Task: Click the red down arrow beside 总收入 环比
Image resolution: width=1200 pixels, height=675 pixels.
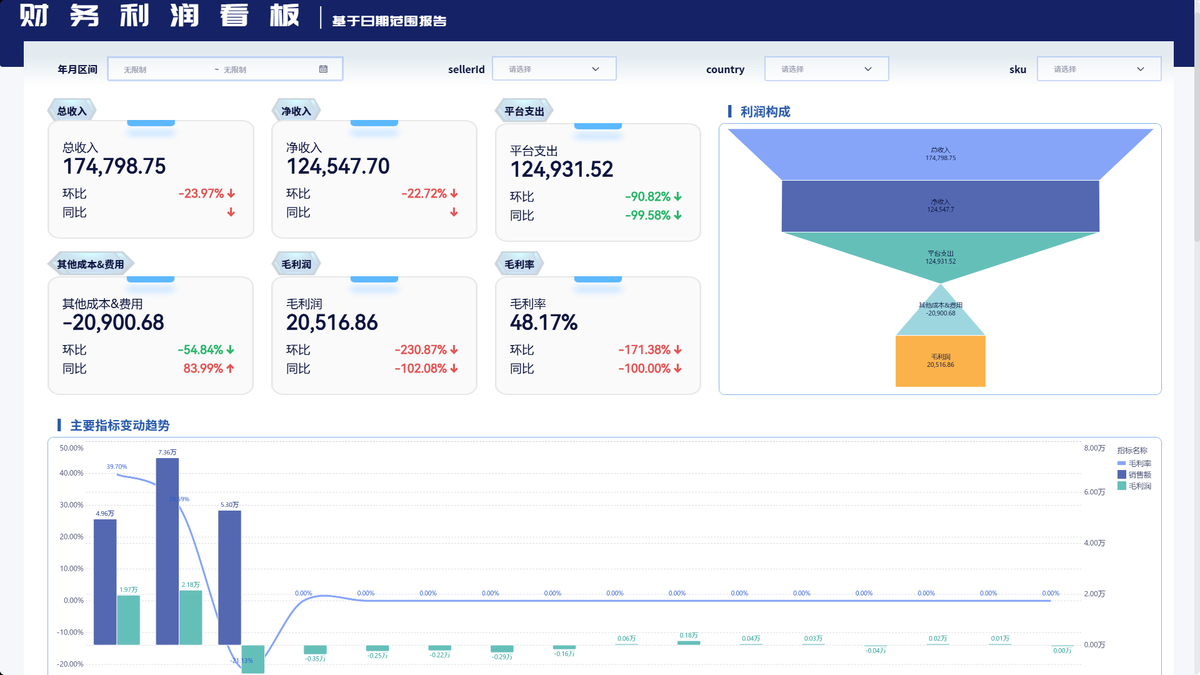Action: [231, 193]
